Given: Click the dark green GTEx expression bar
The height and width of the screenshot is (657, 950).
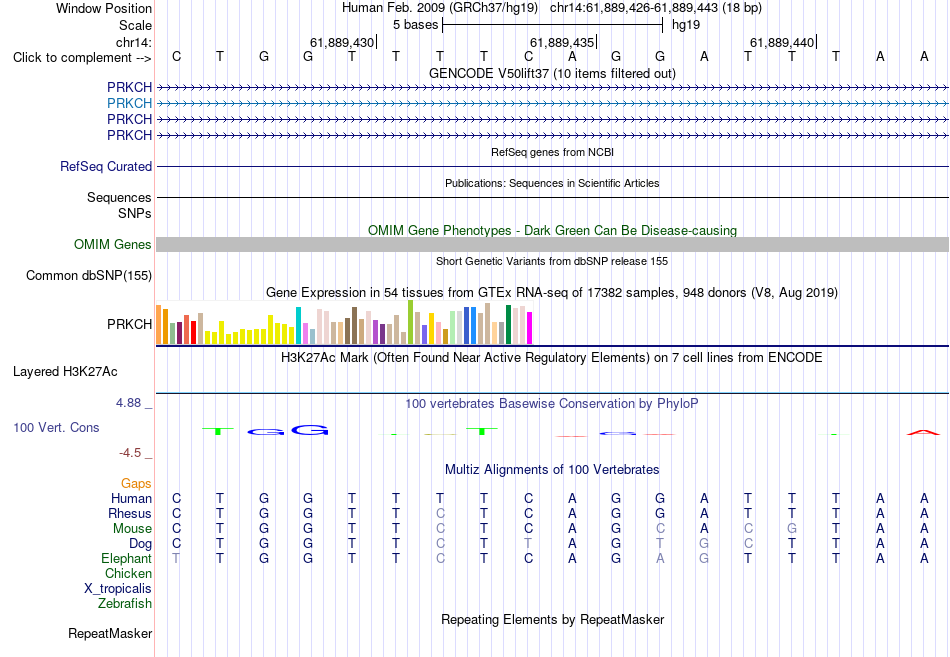Looking at the screenshot, I should (x=508, y=325).
